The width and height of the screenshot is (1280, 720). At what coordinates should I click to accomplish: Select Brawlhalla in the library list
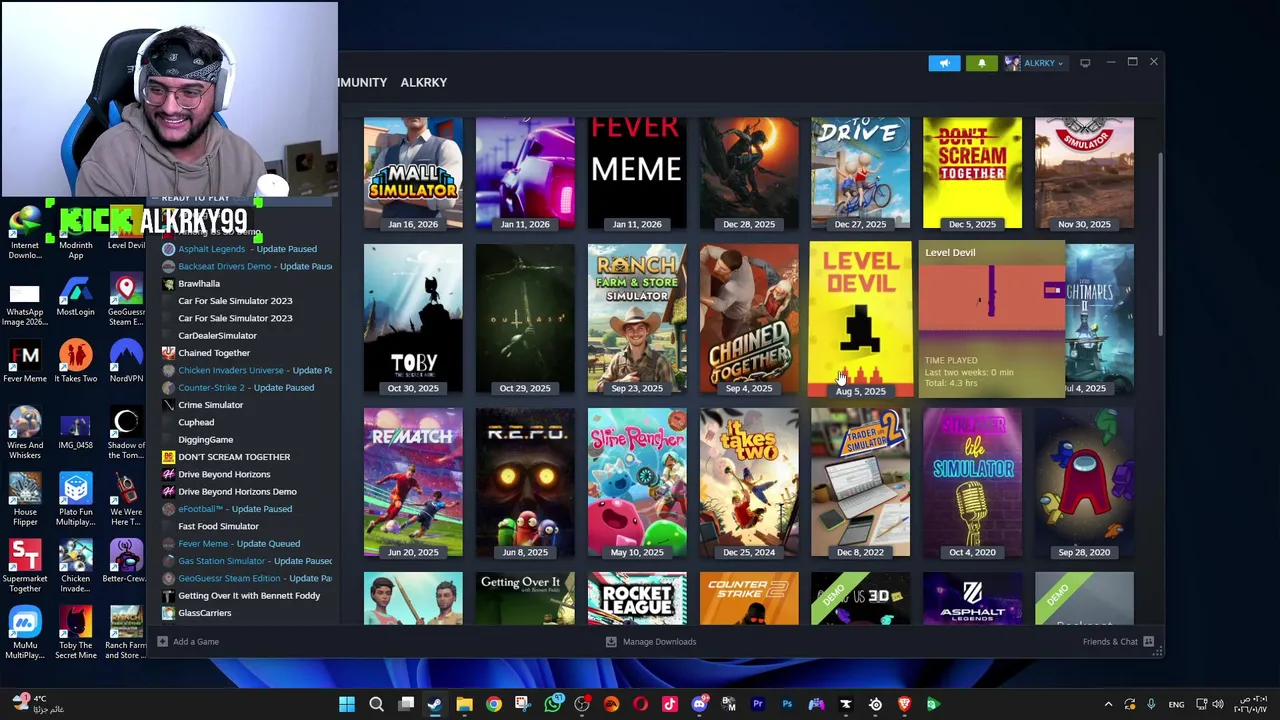click(x=198, y=283)
